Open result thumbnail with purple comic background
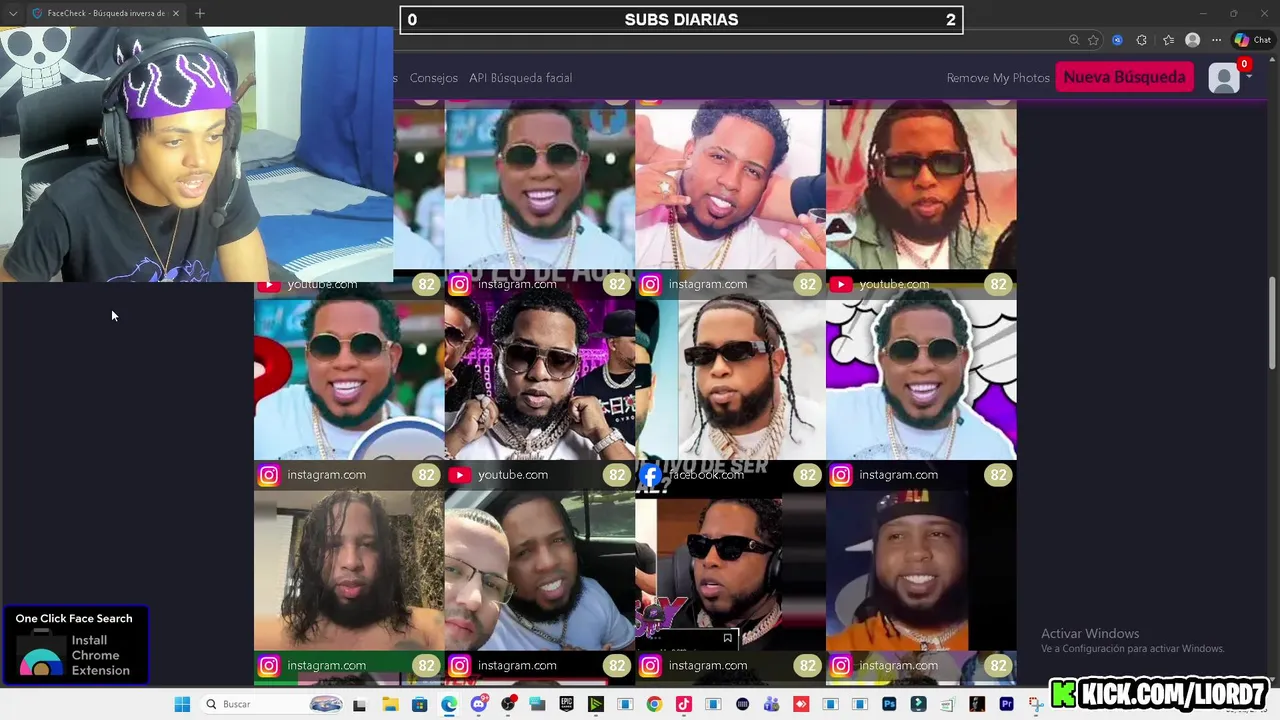This screenshot has width=1280, height=720. coord(921,380)
